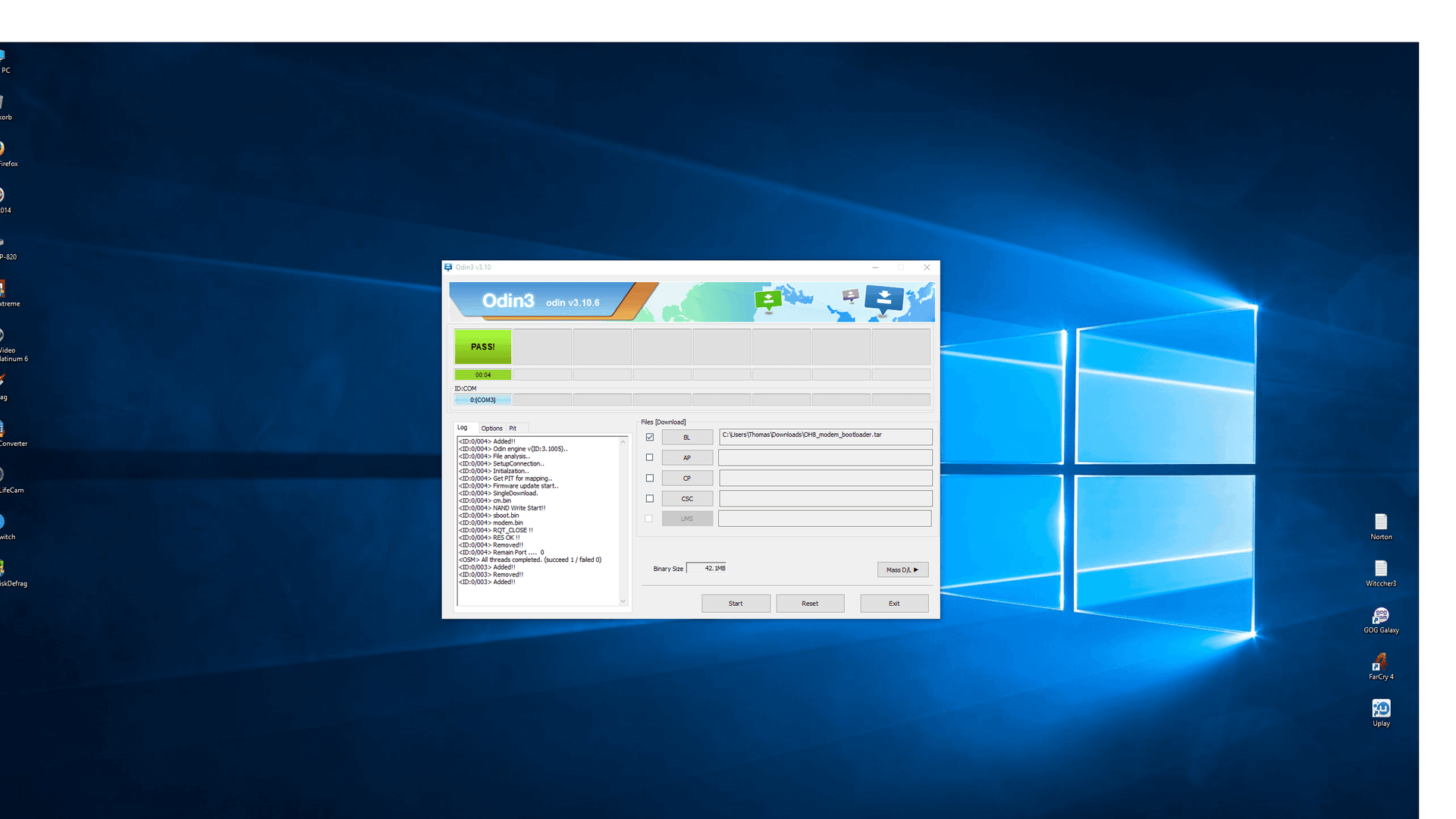
Task: Open the Mass D/L arrow menu
Action: coord(902,570)
